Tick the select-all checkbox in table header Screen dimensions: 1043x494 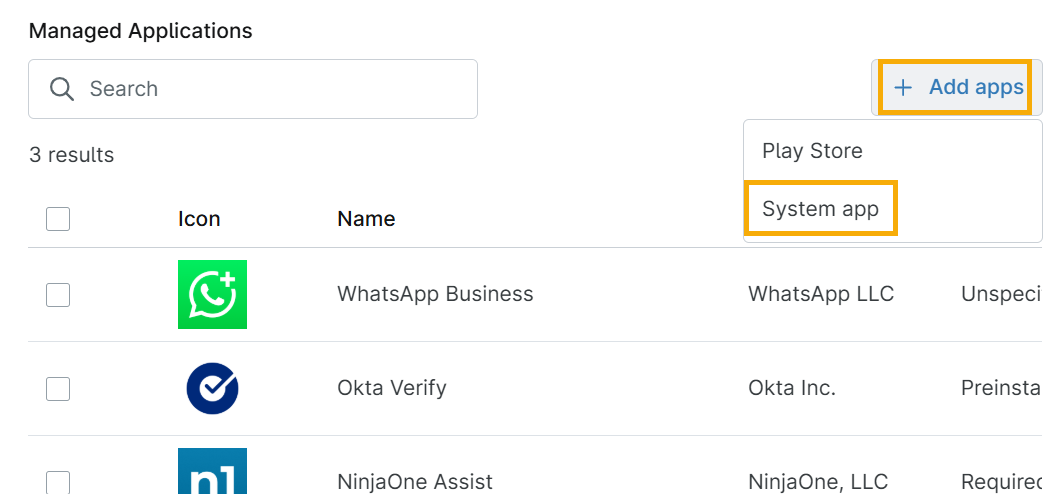point(58,218)
